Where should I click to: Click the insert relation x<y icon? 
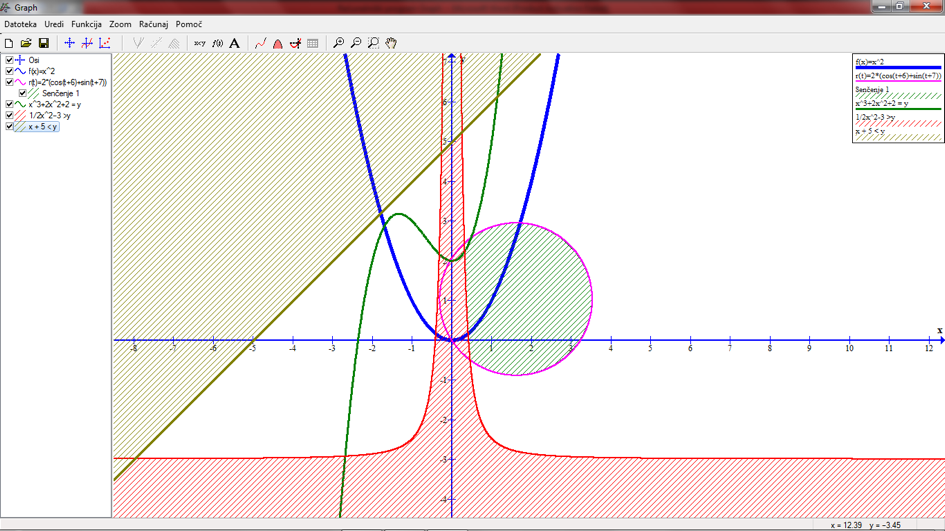(199, 43)
